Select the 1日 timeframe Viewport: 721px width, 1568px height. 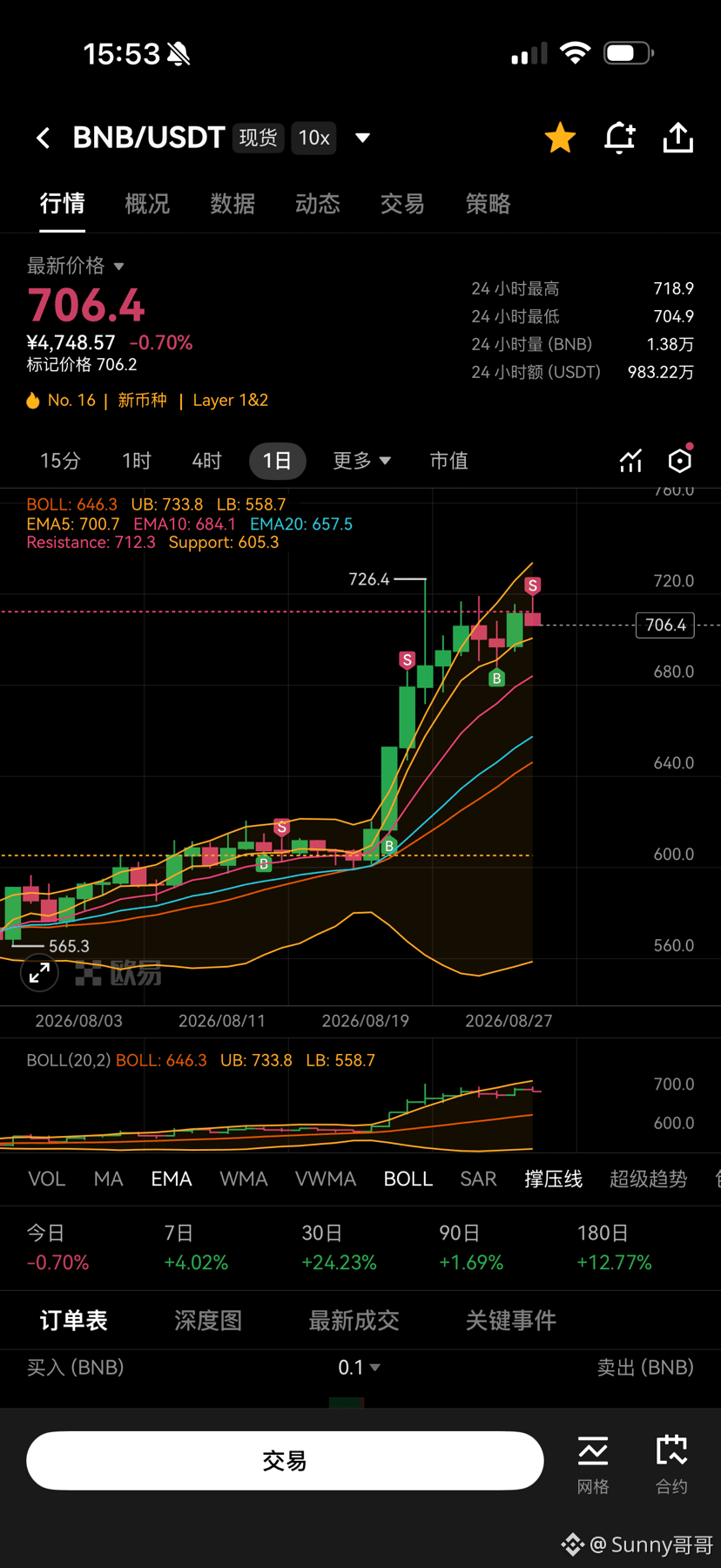click(x=278, y=461)
